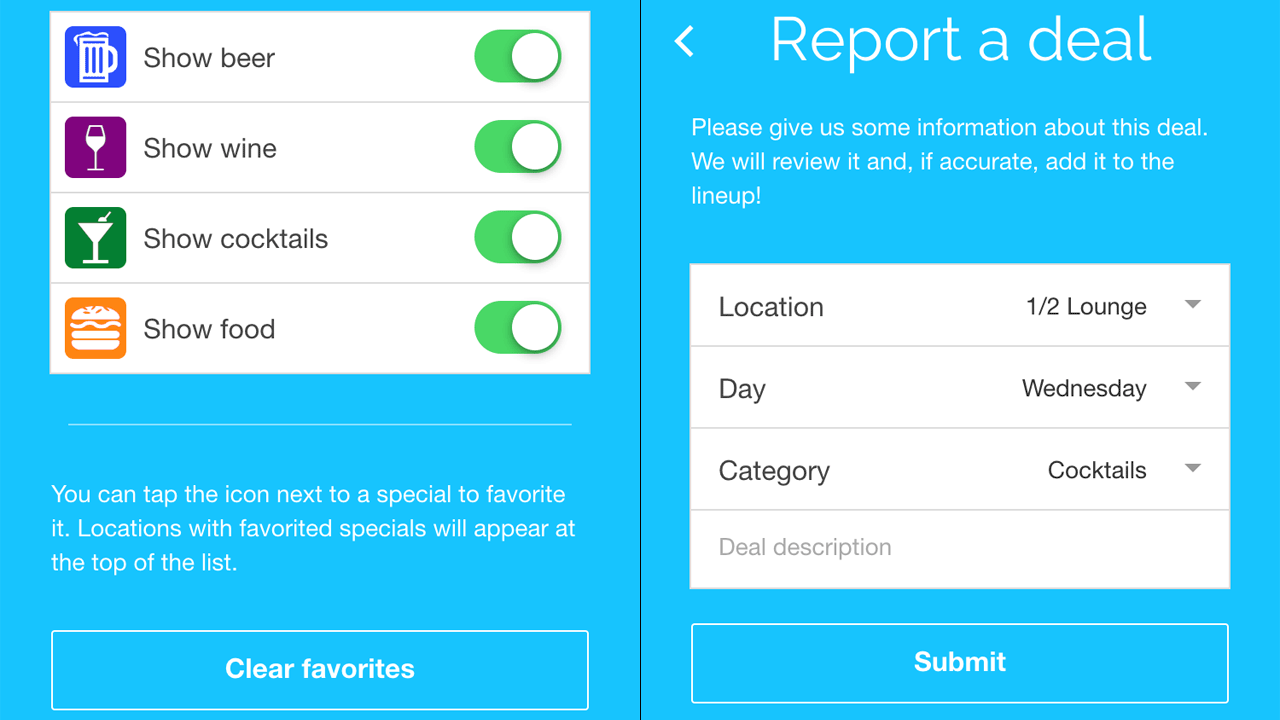The width and height of the screenshot is (1280, 720).
Task: Turn off the Show beer switch
Action: [x=517, y=57]
